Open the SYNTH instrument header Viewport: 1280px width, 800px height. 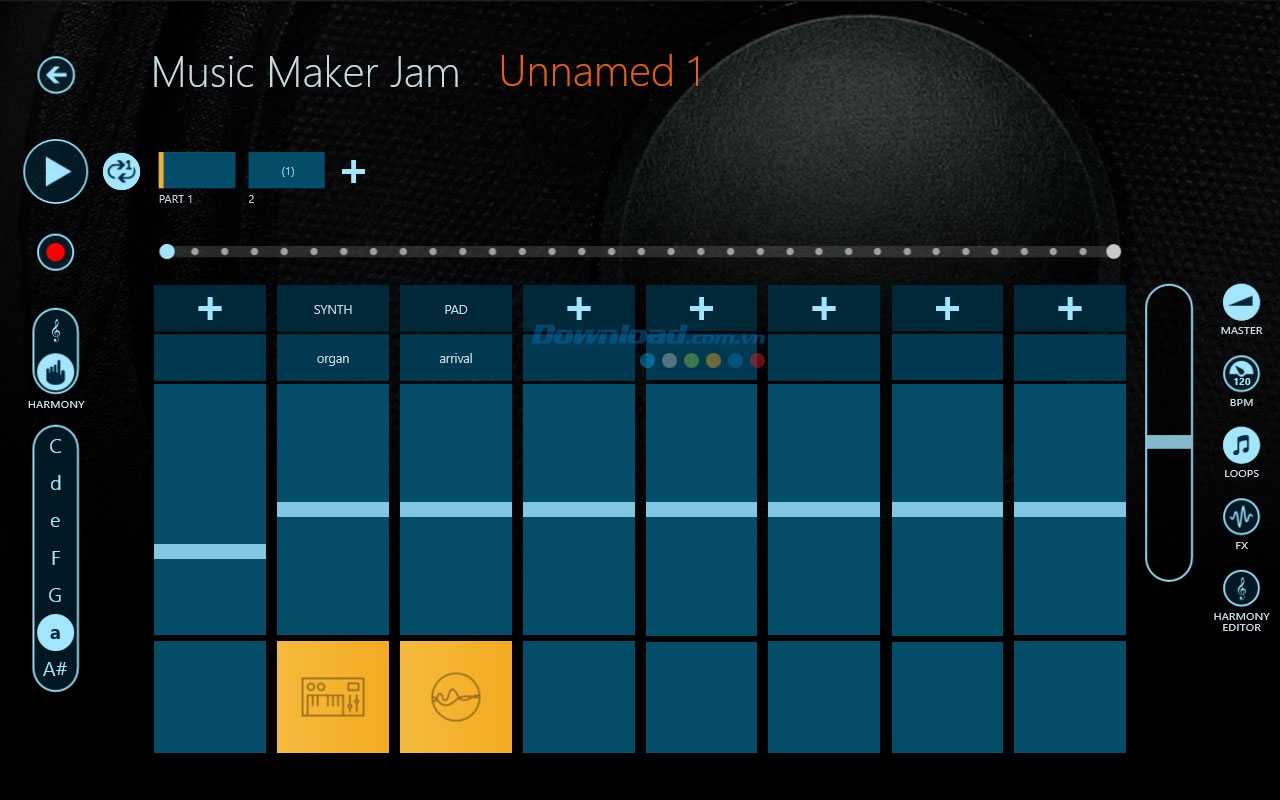pyautogui.click(x=333, y=309)
